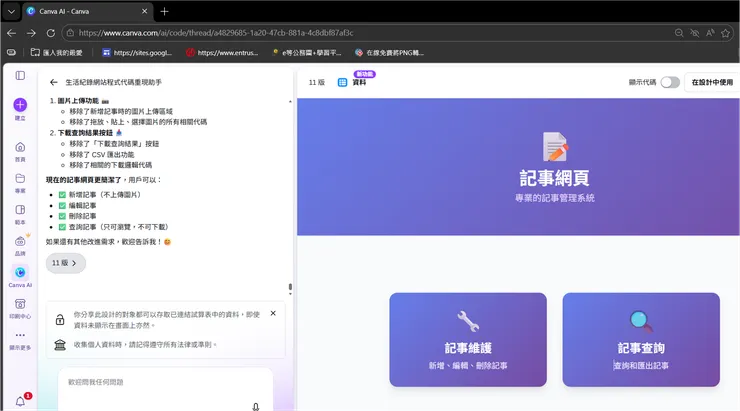Click the 在設計中使用 button
Viewport: 740px width, 411px height.
(x=712, y=82)
